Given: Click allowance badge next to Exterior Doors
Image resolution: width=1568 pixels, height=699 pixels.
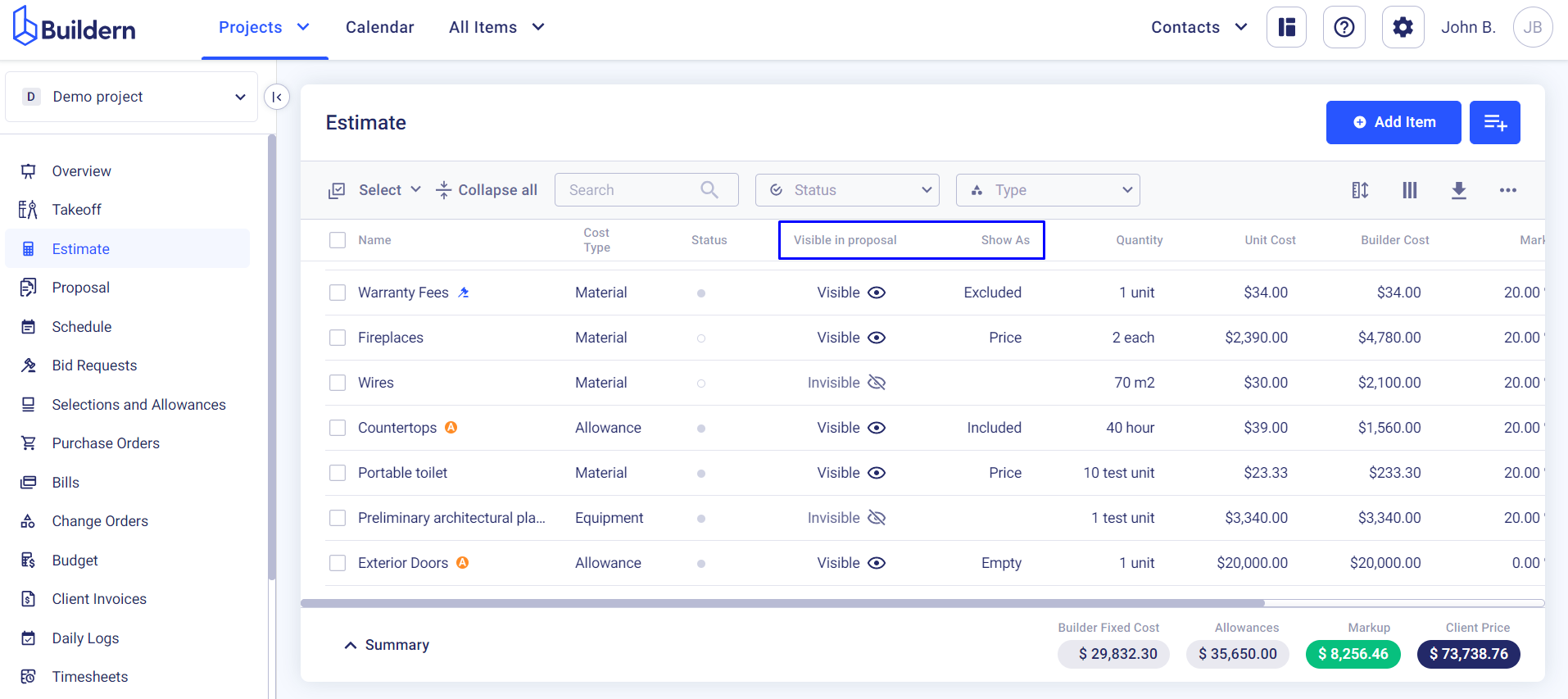Looking at the screenshot, I should [x=462, y=562].
